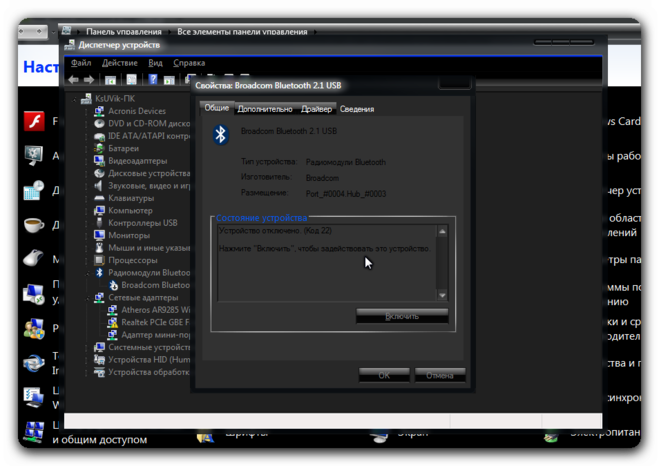
Task: Select the Системные устройства tree item
Action: [x=149, y=348]
